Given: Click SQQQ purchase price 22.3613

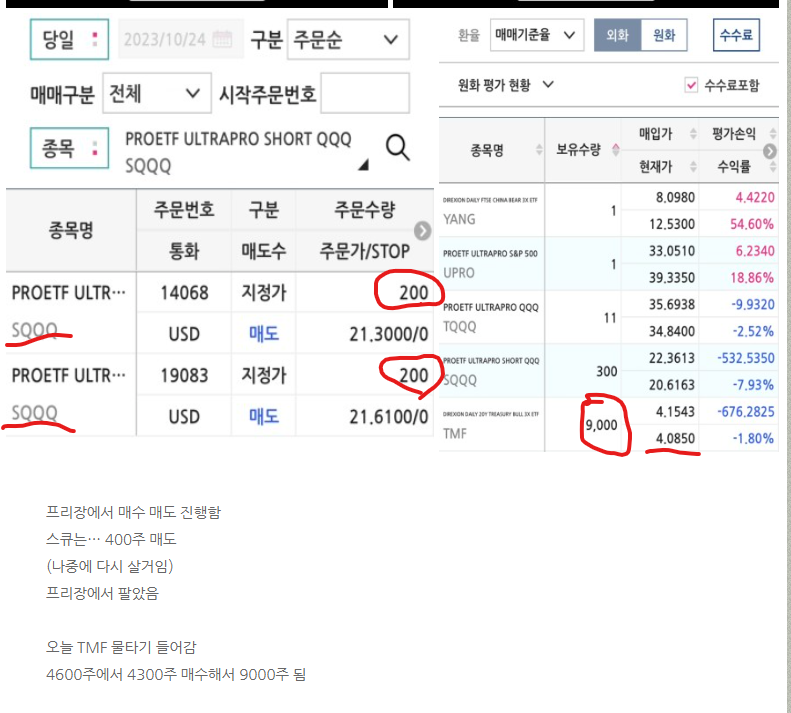Looking at the screenshot, I should pyautogui.click(x=671, y=358).
